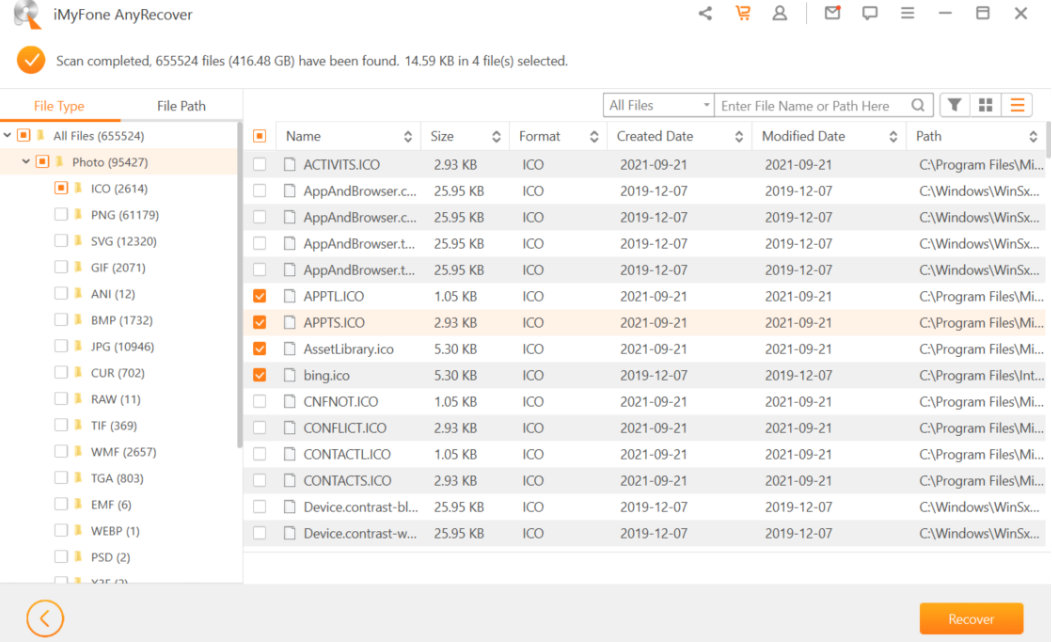Select CUR (702) category
Viewport: 1052px width, 642px height.
coord(117,372)
